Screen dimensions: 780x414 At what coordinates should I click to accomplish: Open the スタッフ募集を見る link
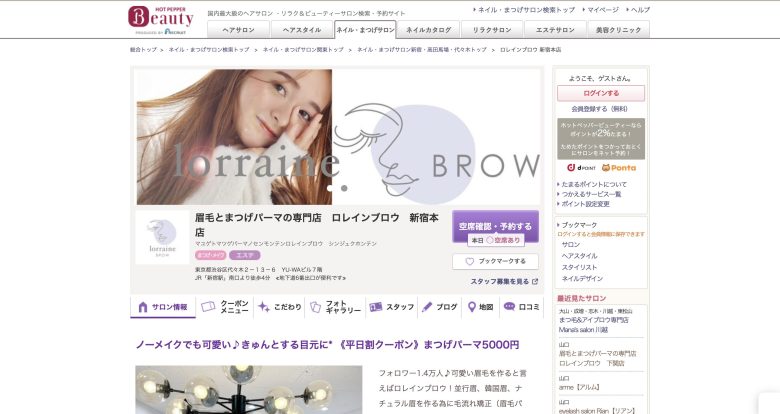coord(503,282)
